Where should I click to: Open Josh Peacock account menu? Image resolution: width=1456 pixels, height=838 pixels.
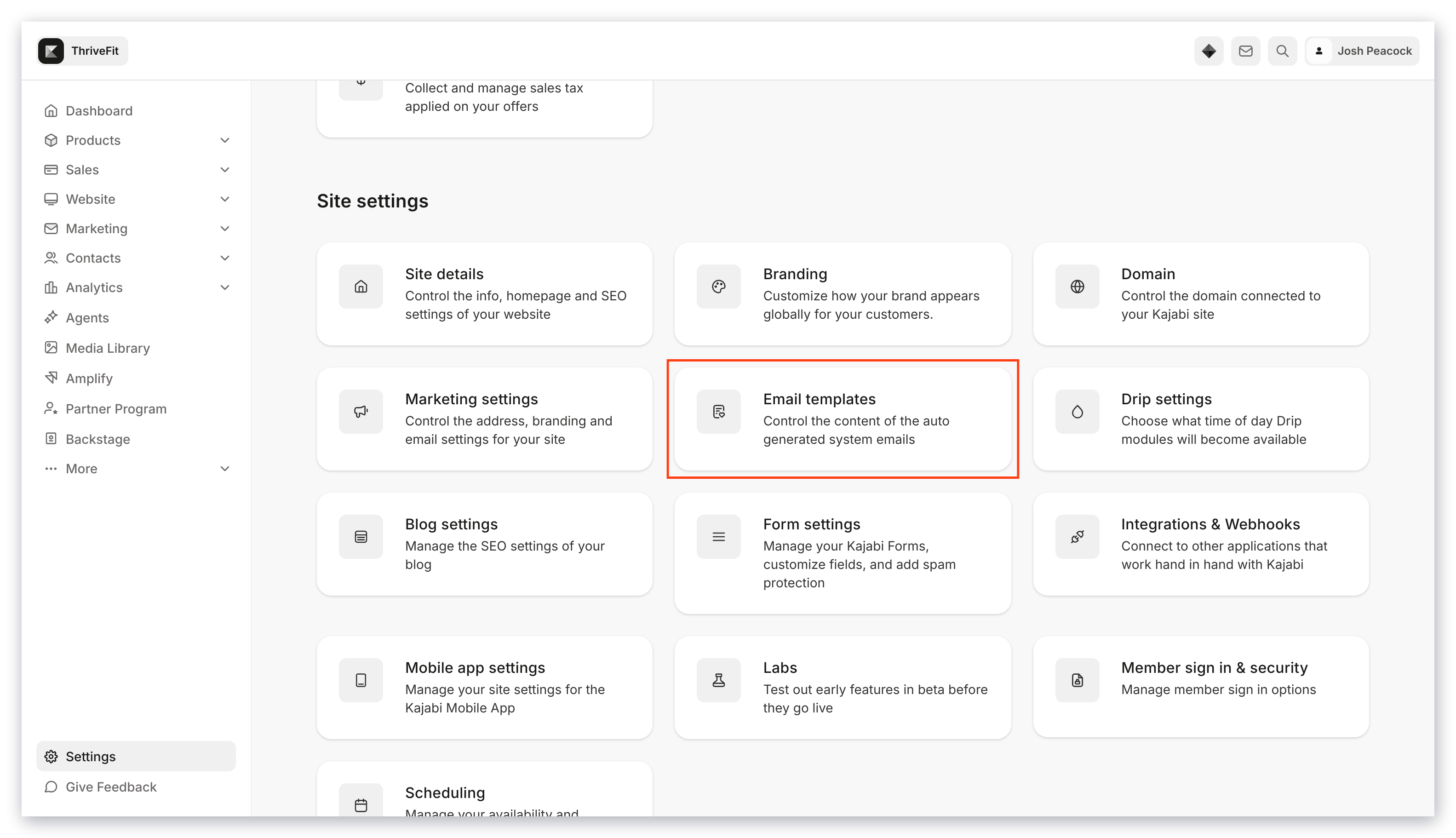coord(1361,51)
